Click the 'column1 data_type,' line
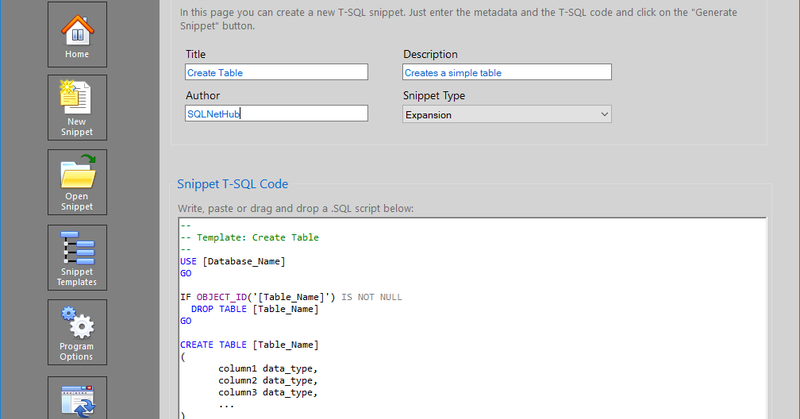 pos(268,368)
